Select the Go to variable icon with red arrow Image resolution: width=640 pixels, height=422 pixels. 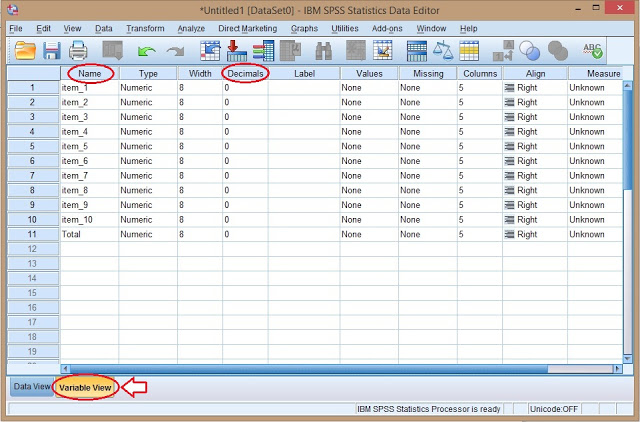(237, 51)
